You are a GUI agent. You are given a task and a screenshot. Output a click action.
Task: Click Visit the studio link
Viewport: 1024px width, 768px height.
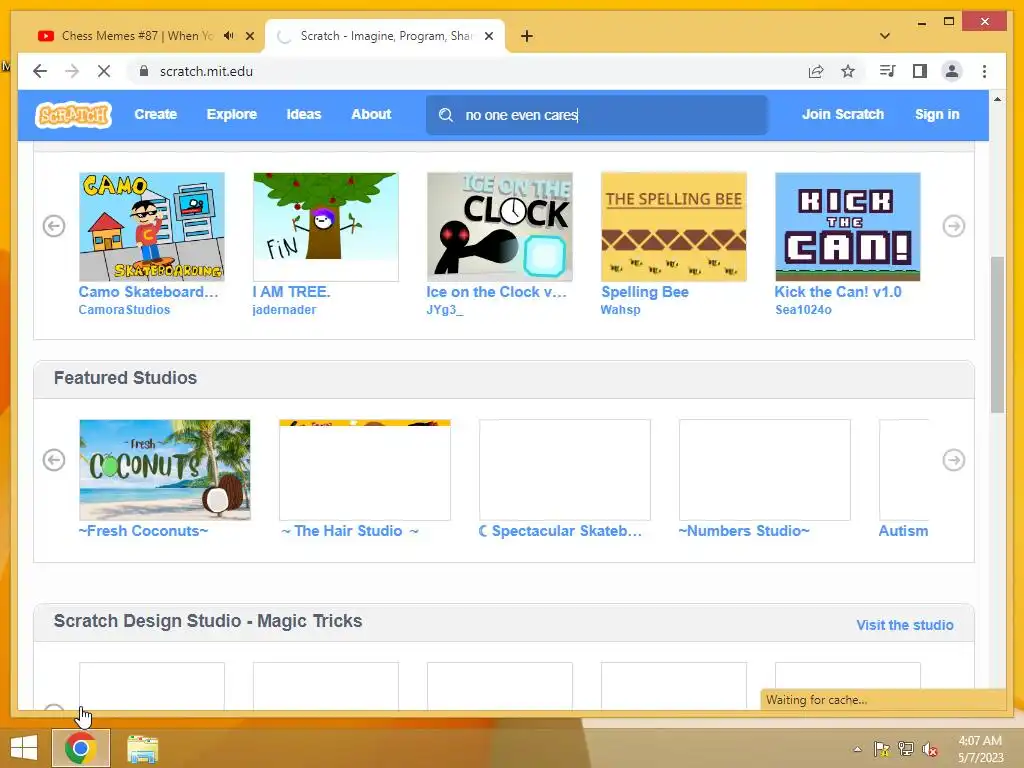coord(904,625)
